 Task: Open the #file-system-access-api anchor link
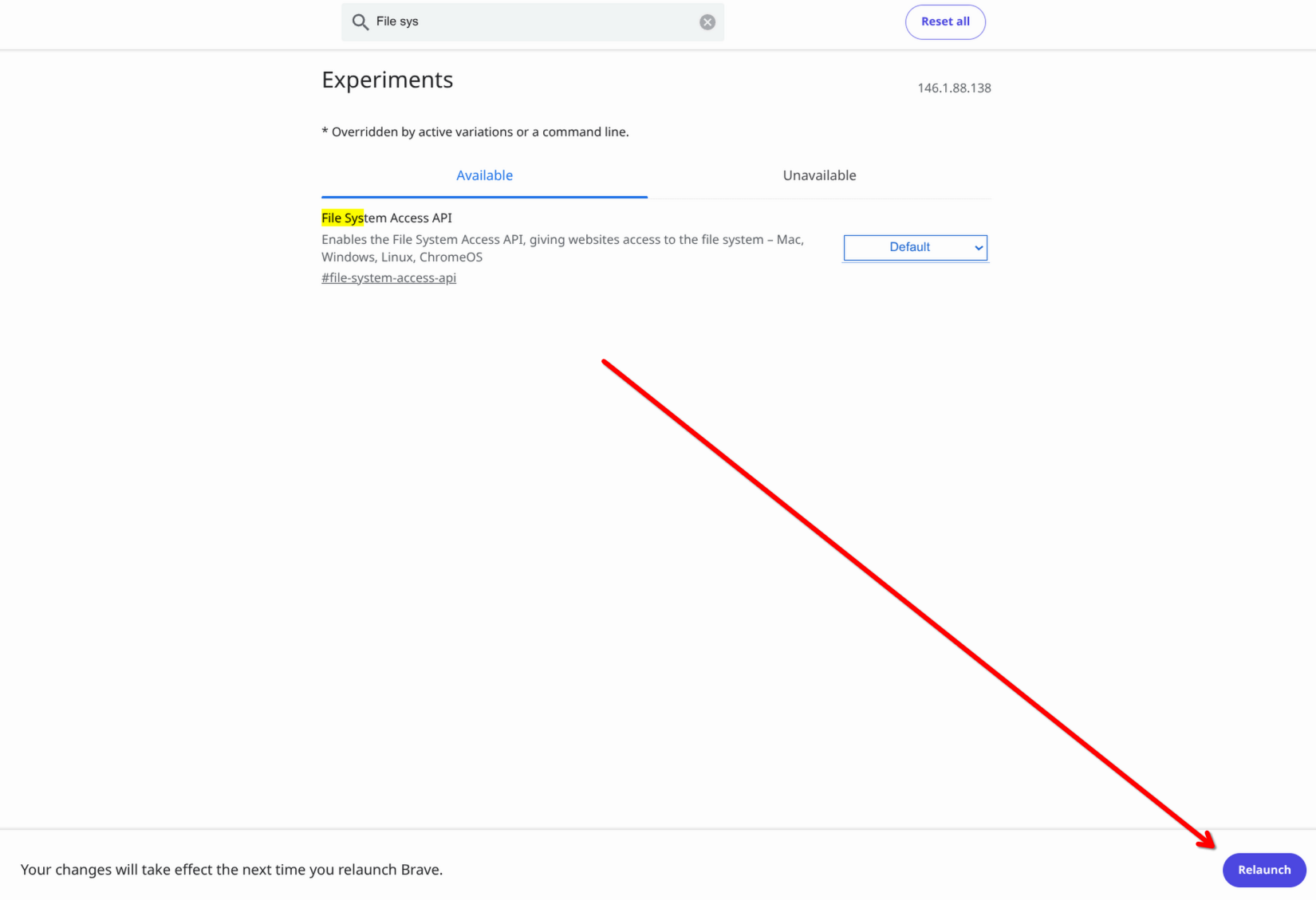point(388,278)
